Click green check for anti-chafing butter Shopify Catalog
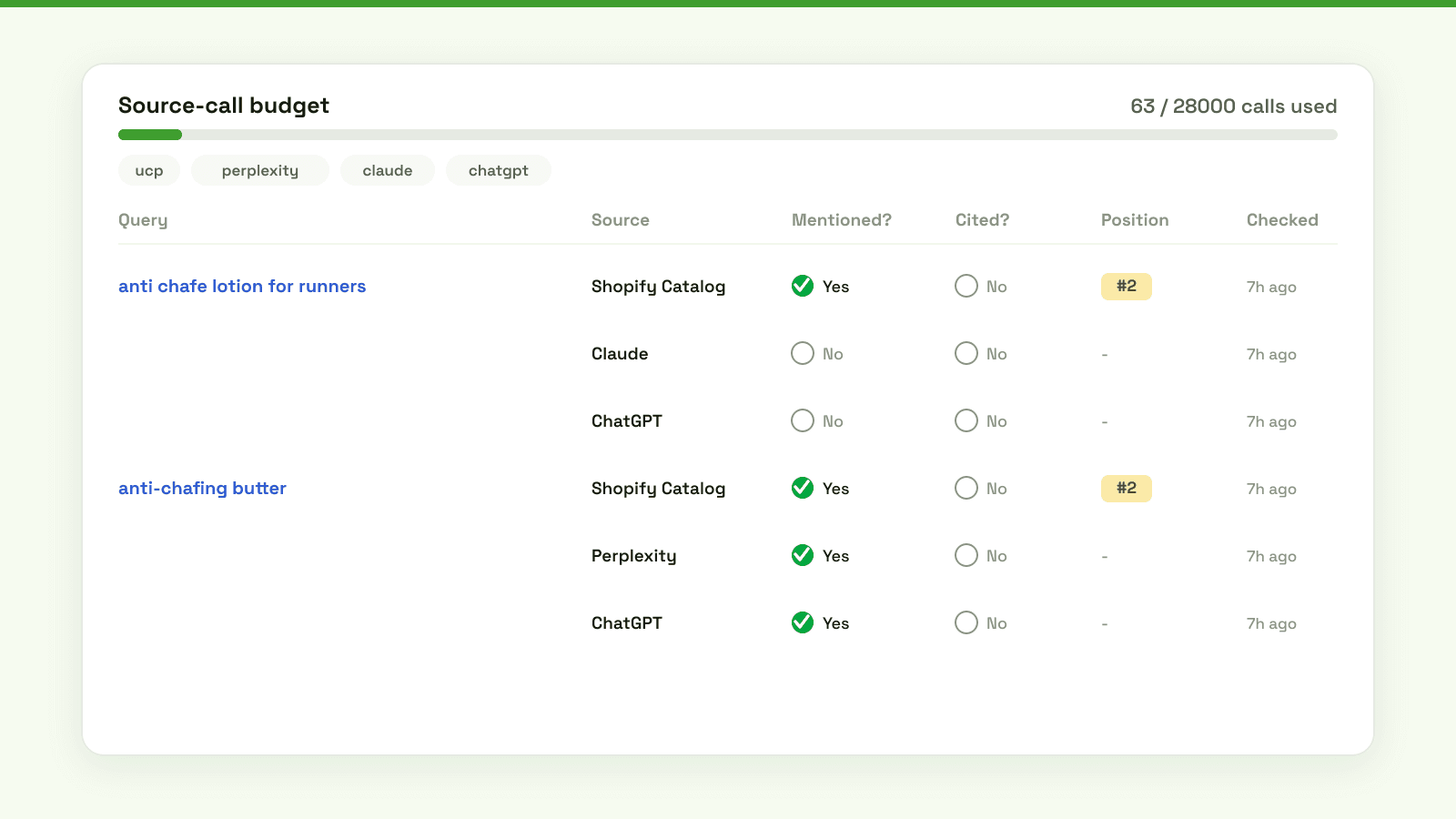Viewport: 1456px width, 819px height. 803,488
